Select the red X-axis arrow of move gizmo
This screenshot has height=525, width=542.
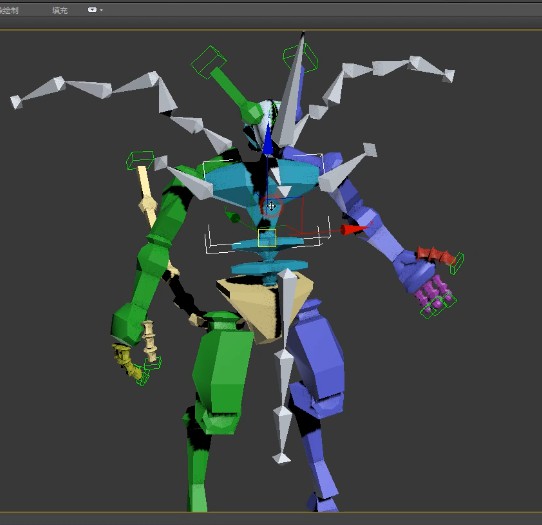coord(353,229)
